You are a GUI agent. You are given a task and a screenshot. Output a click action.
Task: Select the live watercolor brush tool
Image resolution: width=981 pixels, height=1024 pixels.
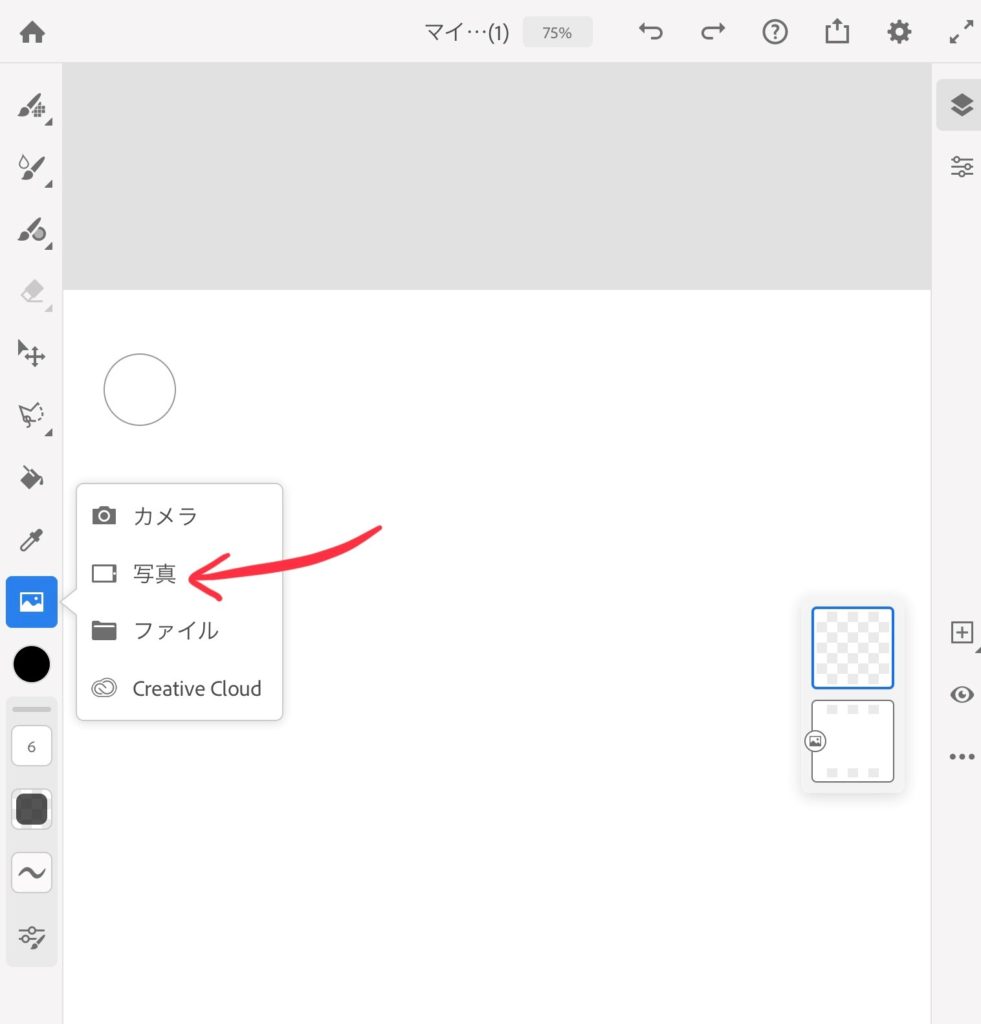(31, 168)
